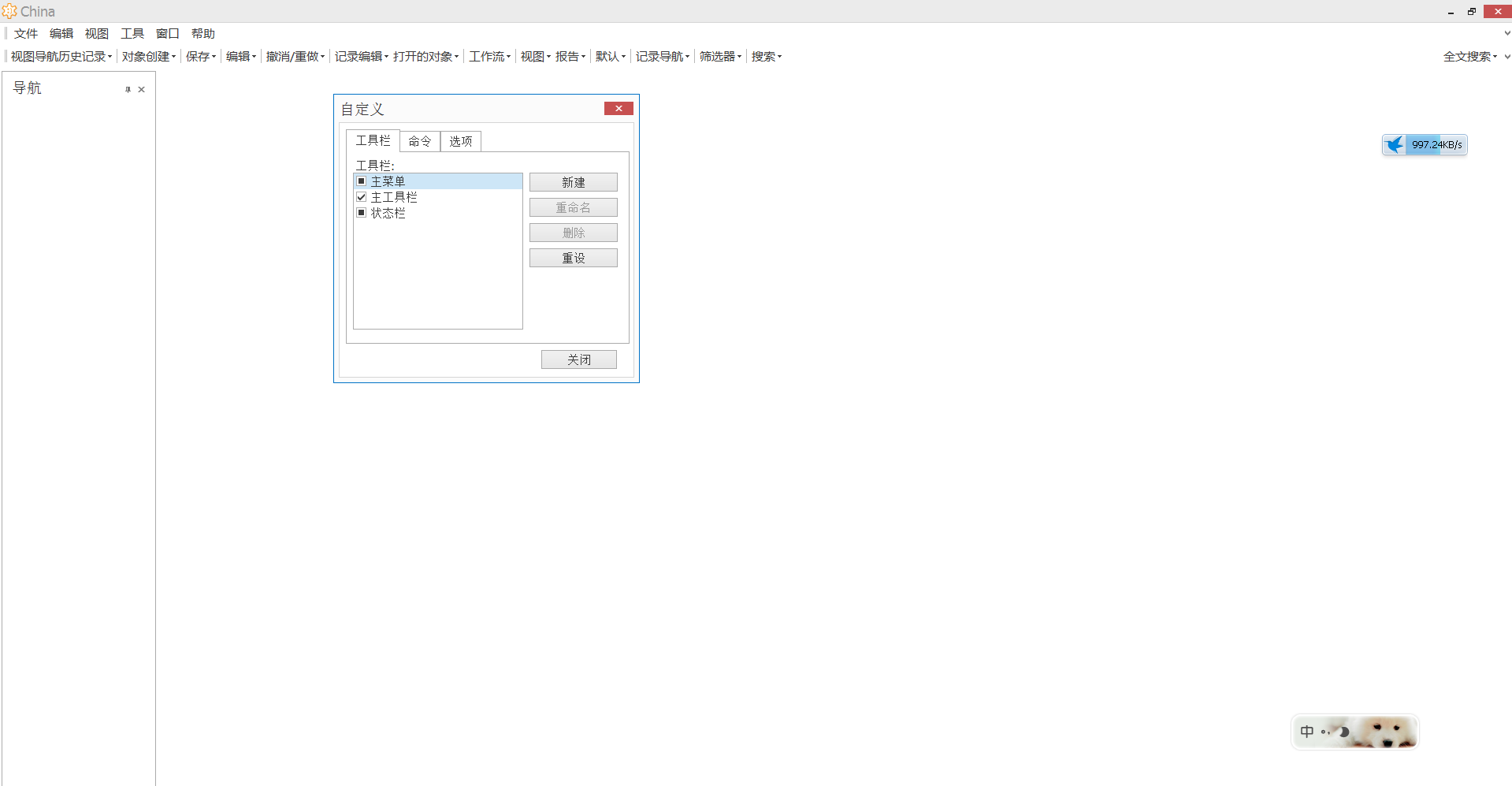
Task: Toggle the 状态栏 checkbox
Action: (362, 213)
